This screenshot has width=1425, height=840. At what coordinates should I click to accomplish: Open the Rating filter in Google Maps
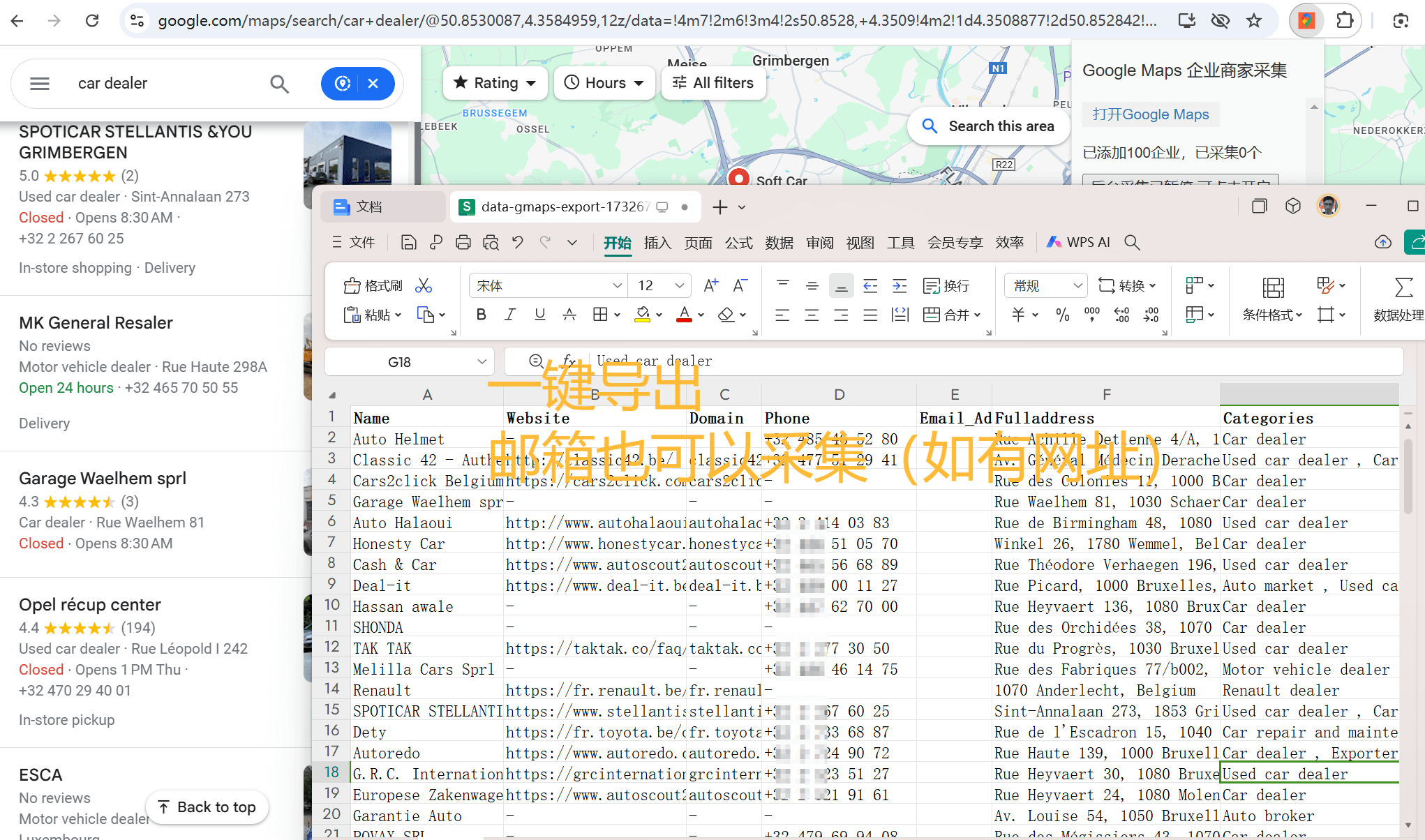494,83
